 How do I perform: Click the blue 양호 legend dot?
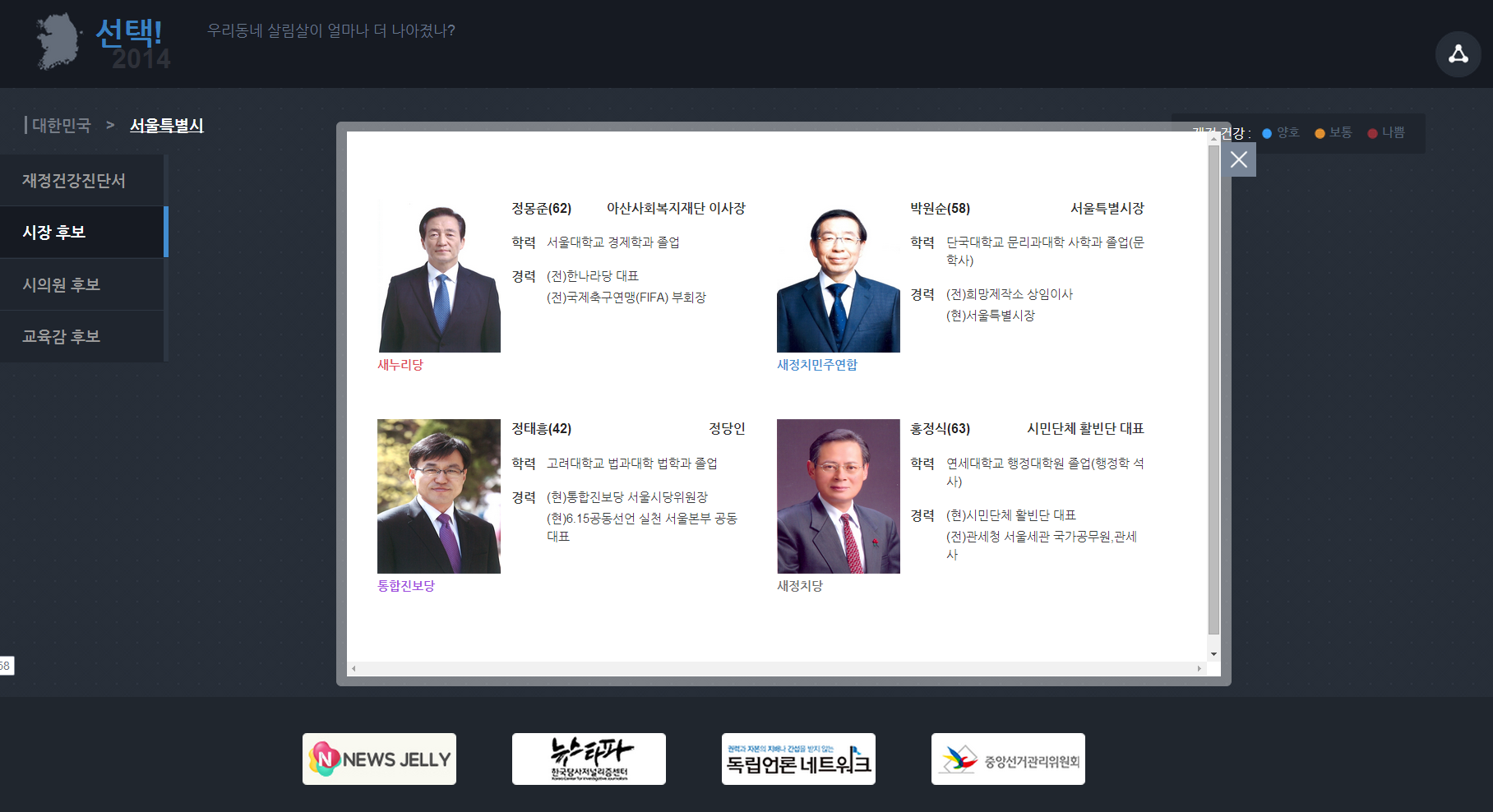(1267, 133)
